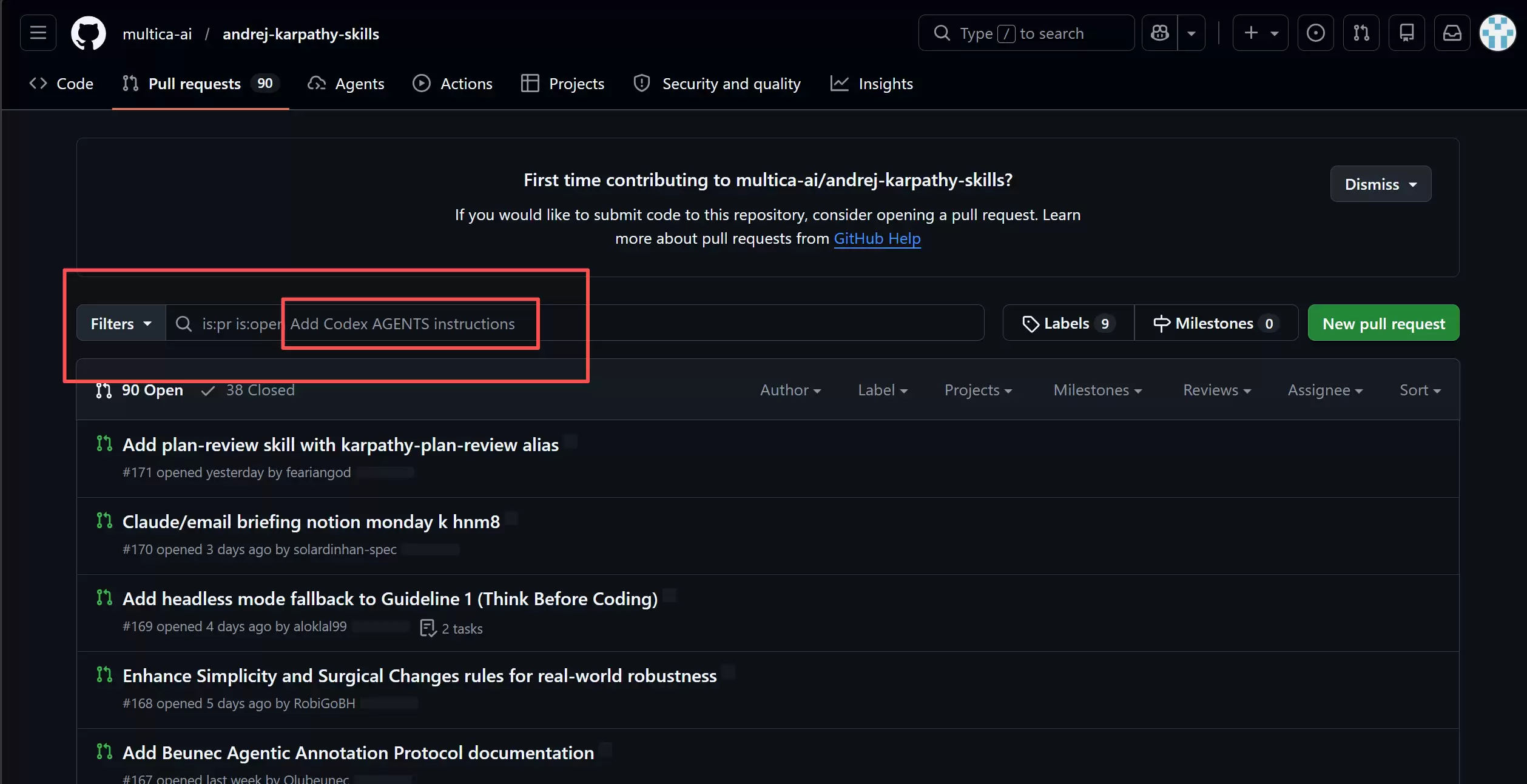Viewport: 1527px width, 784px height.
Task: Open the multica-ai owner link
Action: tap(157, 34)
